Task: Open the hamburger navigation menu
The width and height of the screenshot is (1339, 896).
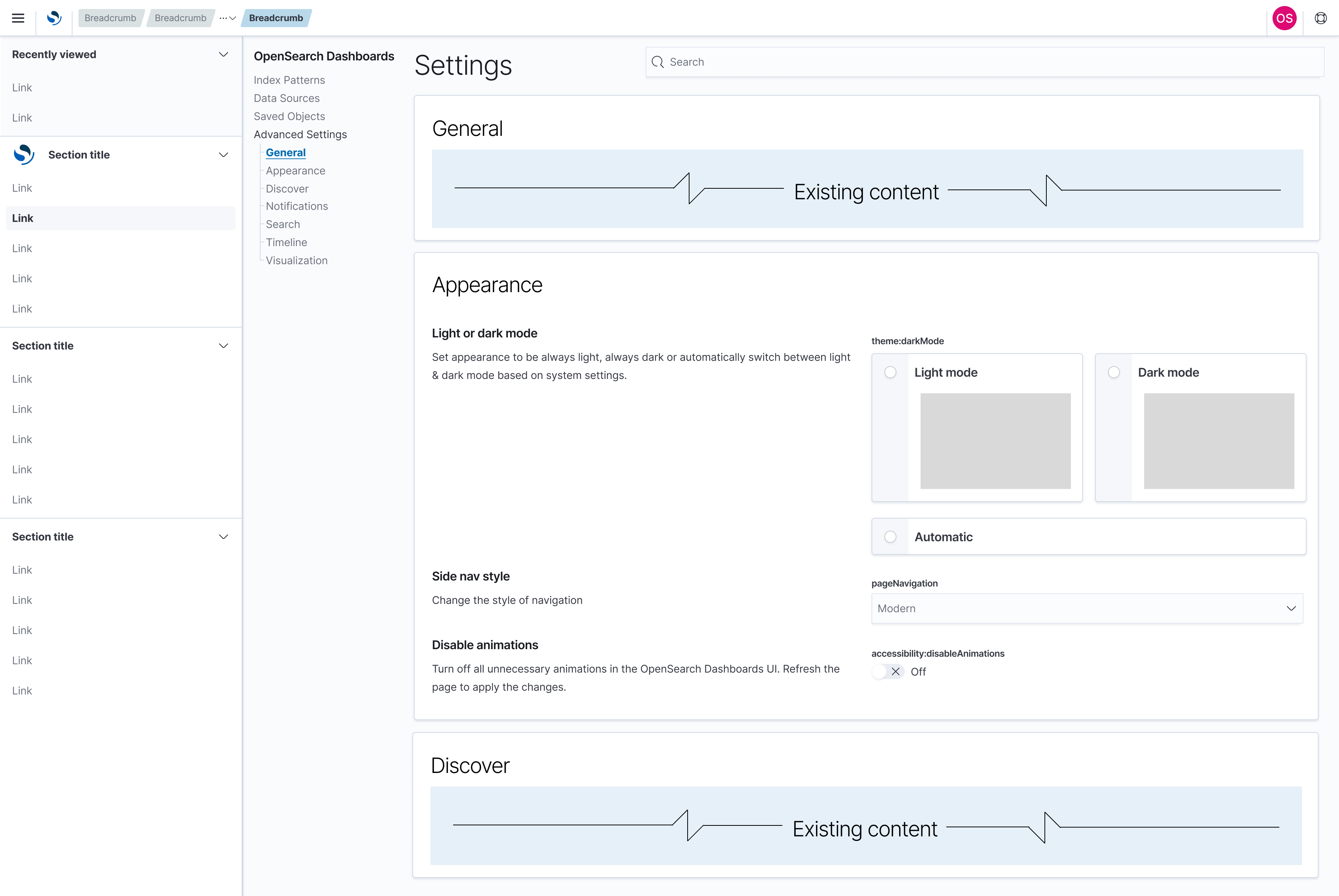Action: (18, 18)
